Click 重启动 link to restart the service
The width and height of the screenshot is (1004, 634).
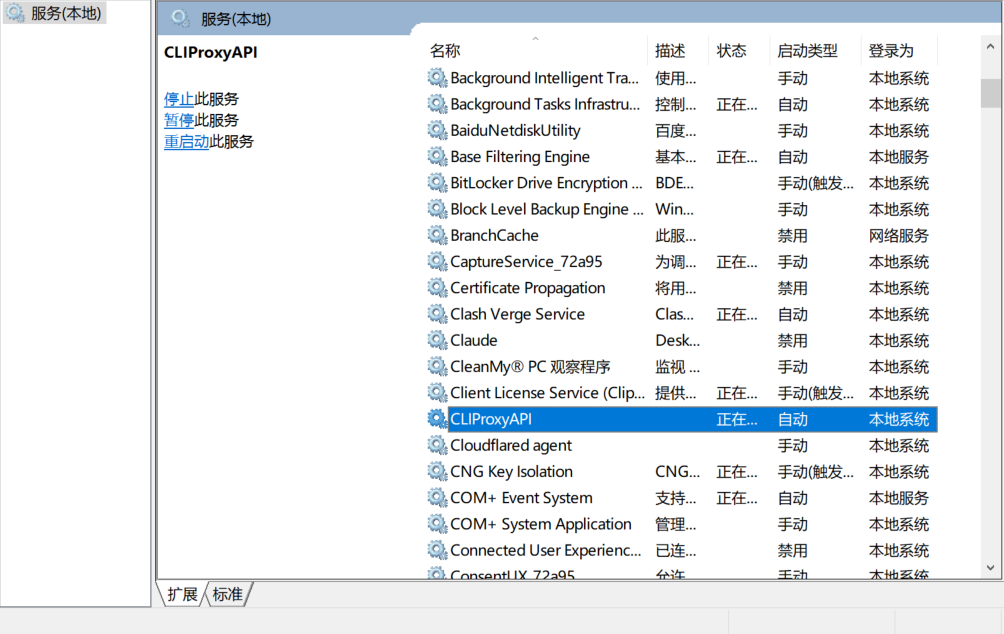point(186,142)
